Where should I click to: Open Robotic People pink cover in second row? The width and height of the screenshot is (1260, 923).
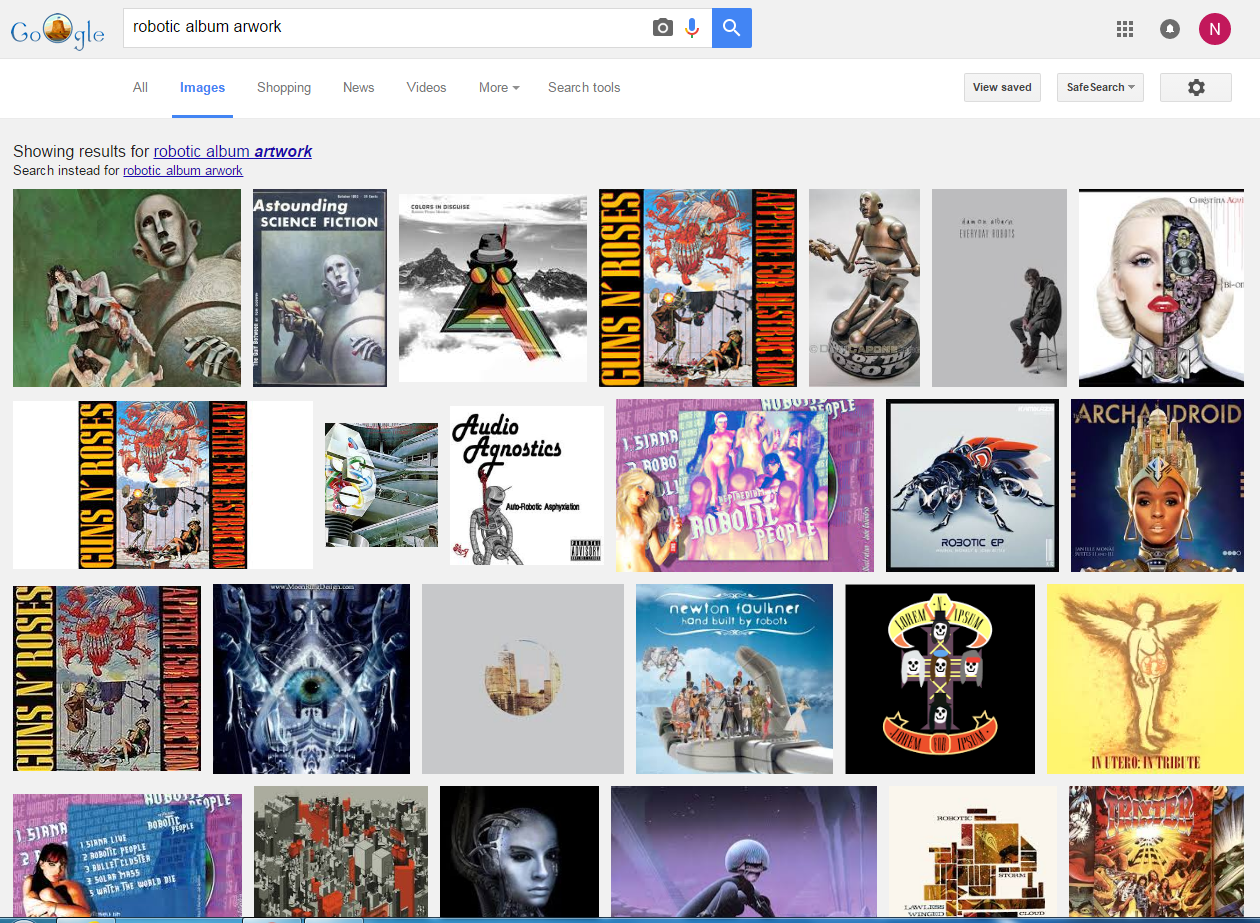[x=745, y=485]
